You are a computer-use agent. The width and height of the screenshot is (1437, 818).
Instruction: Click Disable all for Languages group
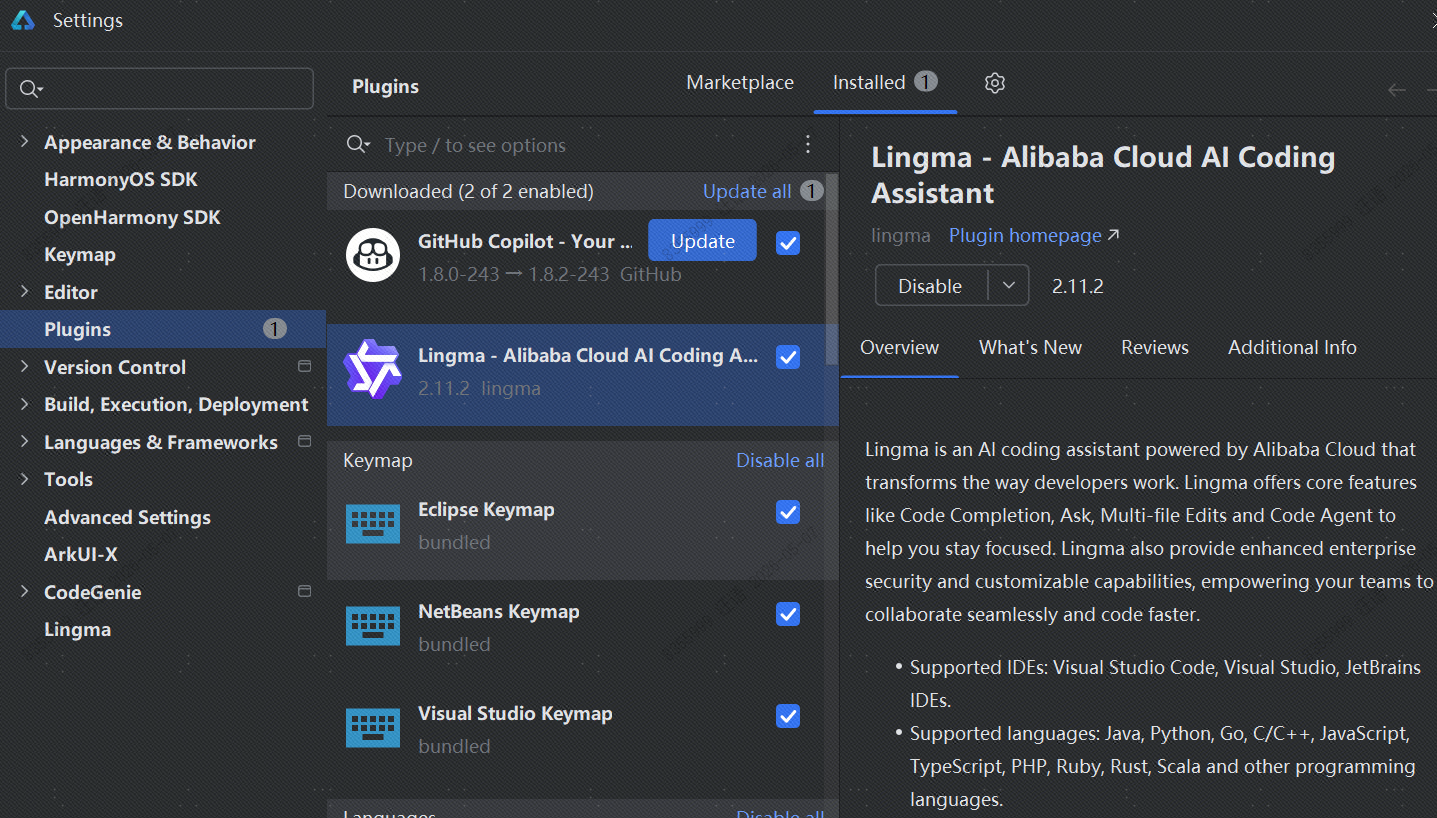coord(780,812)
